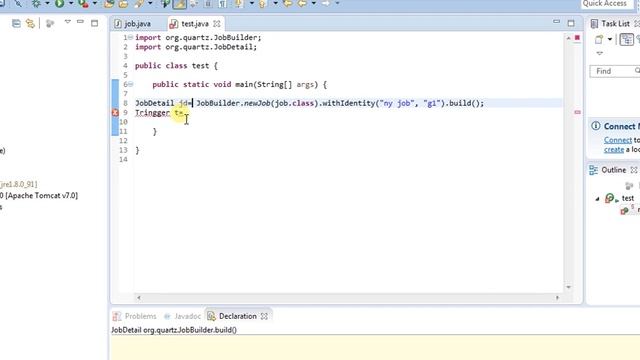Click the New Task icon in Task List
This screenshot has height=360, width=640.
[x=599, y=40]
